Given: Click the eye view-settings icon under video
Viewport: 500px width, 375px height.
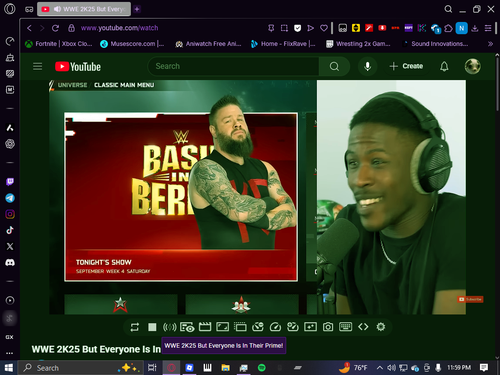Looking at the screenshot, I should click(x=187, y=327).
